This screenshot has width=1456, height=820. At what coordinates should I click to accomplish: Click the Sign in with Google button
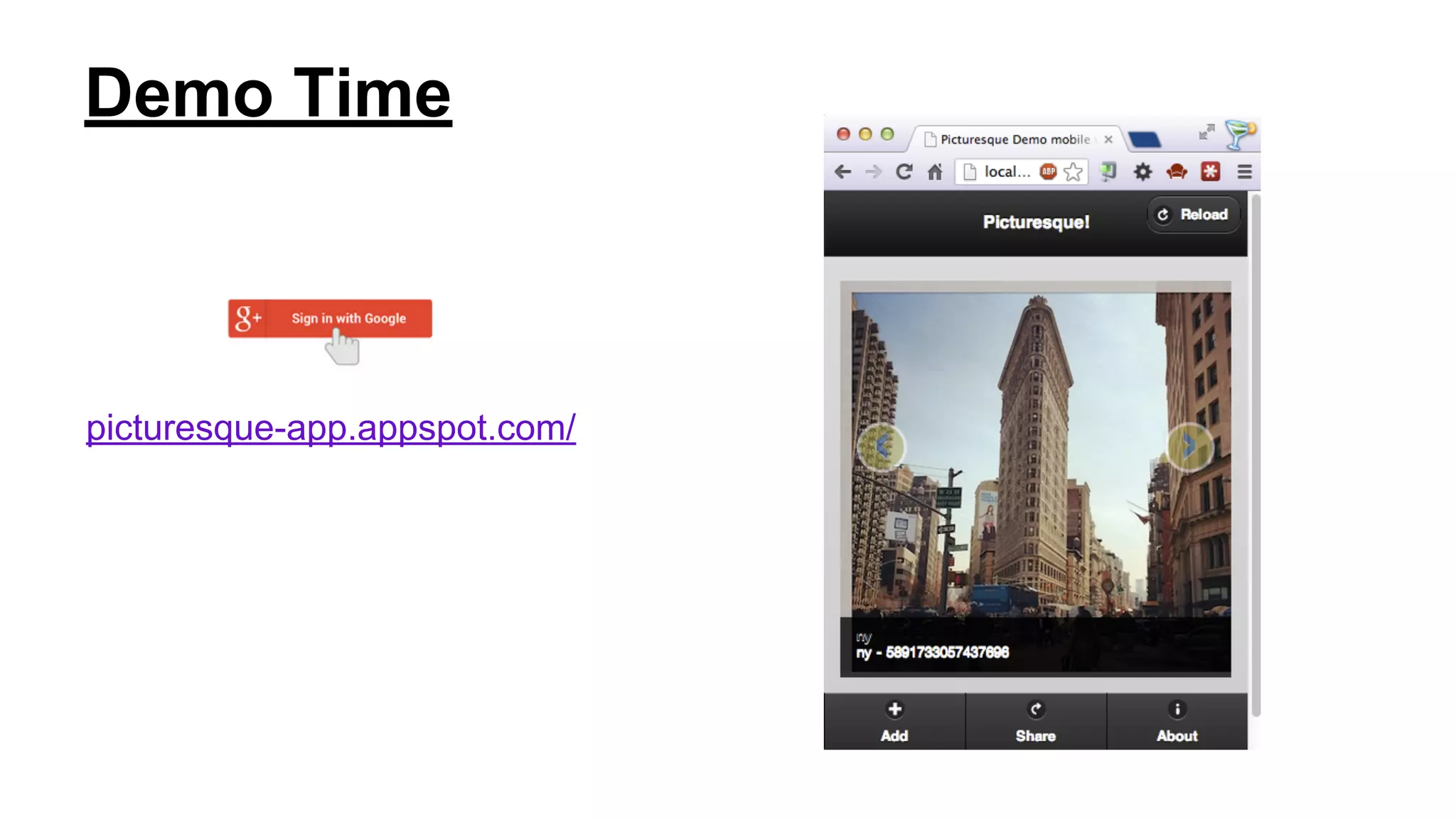pos(330,318)
